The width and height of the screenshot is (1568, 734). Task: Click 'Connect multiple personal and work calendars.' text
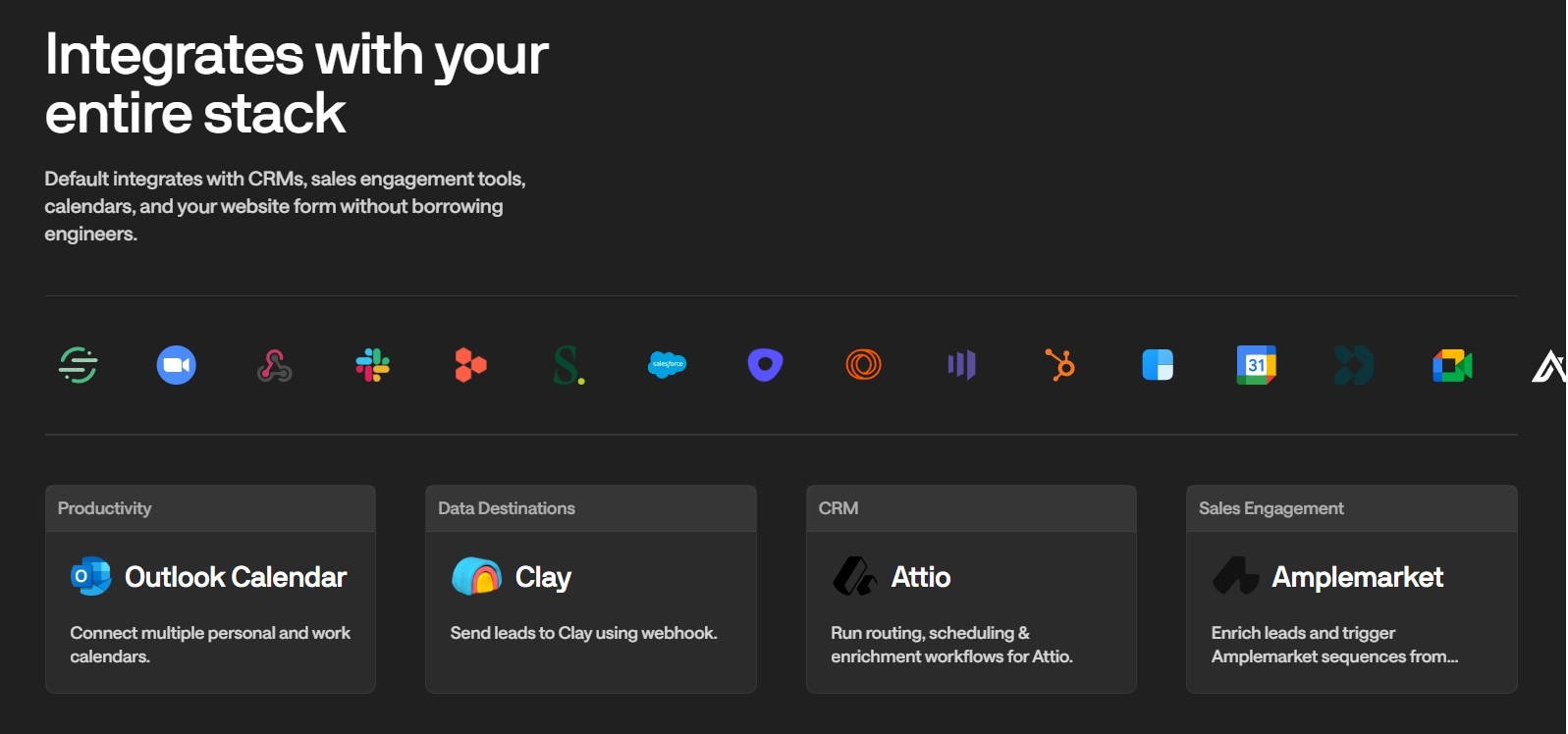tap(210, 645)
